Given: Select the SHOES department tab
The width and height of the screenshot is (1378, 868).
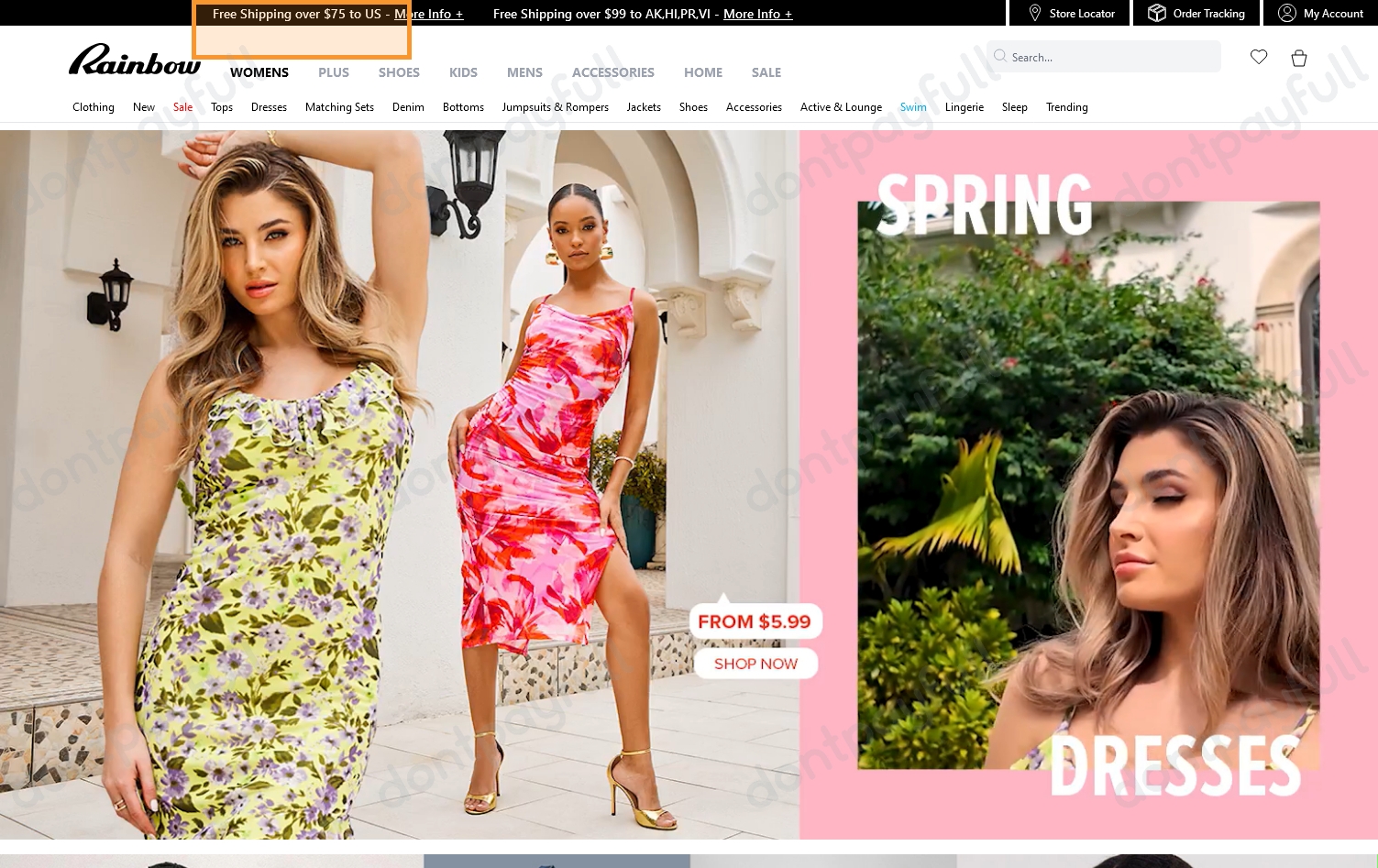Looking at the screenshot, I should tap(399, 72).
